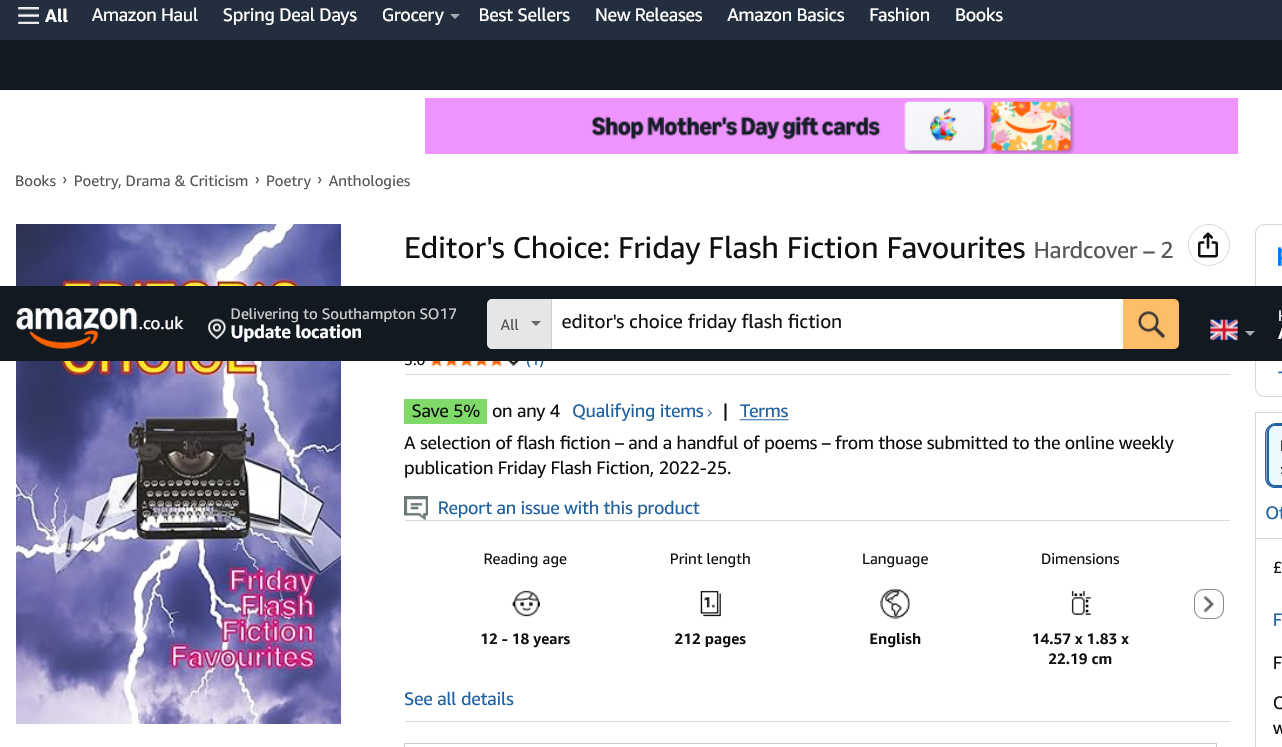Go to Amazon Basics nav item
Screen dimensions: 1282x747
pyautogui.click(x=785, y=15)
